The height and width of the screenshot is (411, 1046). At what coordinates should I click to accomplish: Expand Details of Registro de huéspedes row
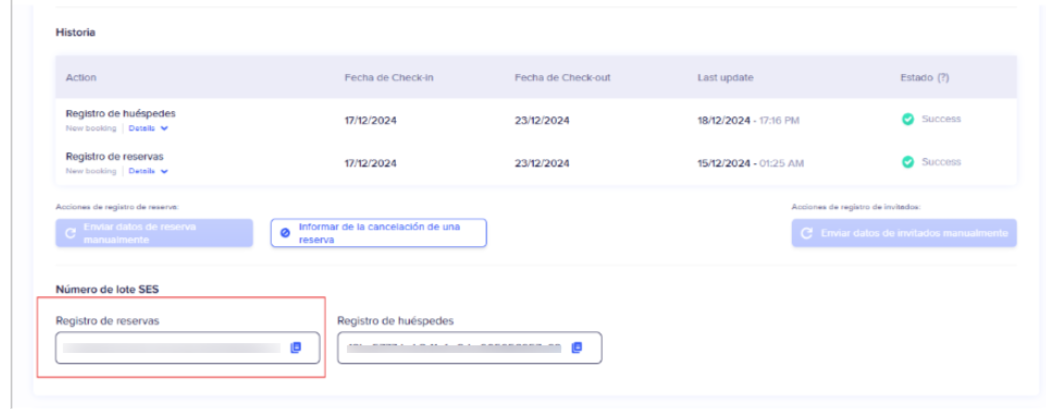point(148,128)
